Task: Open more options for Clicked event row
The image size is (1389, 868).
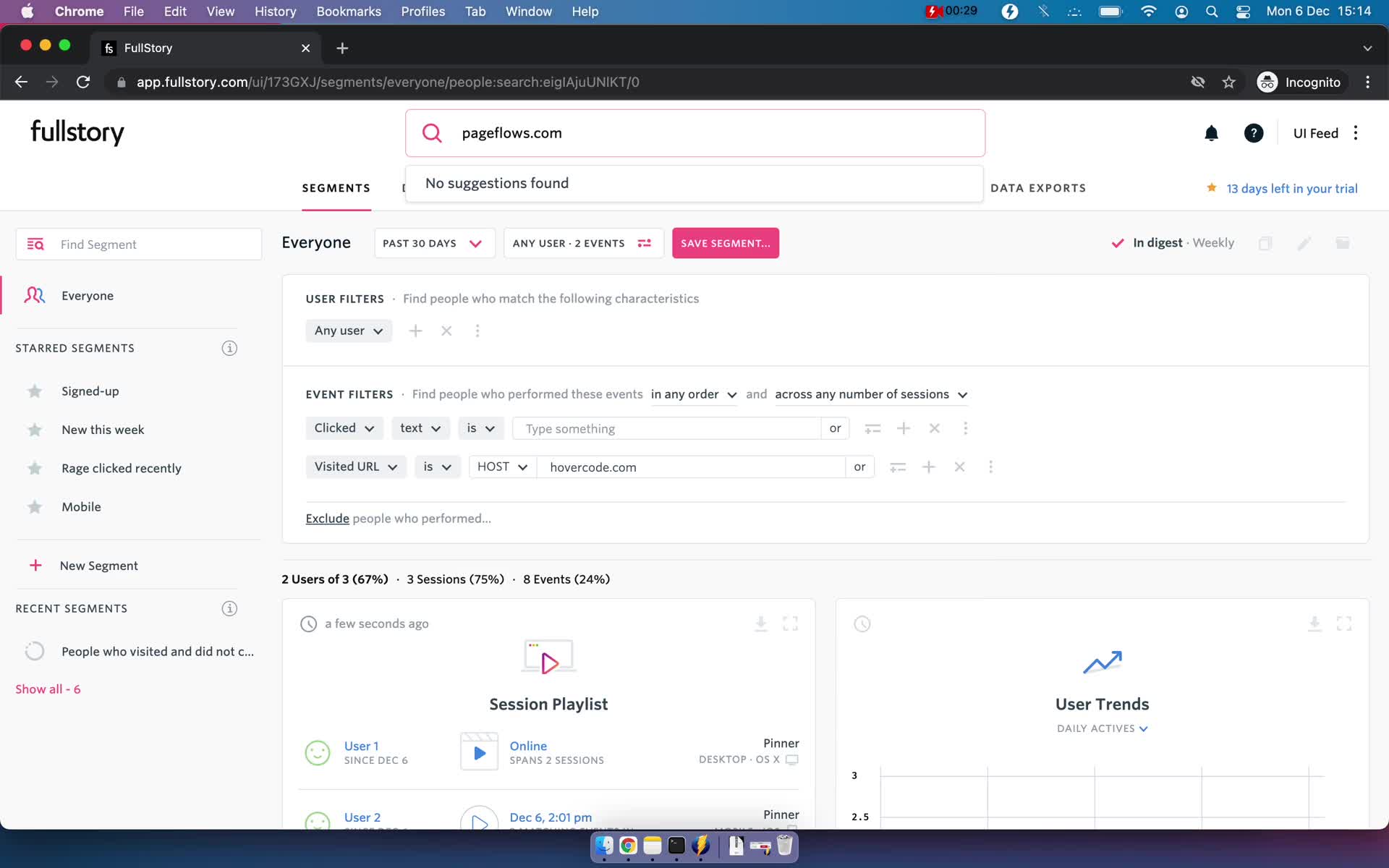Action: (x=966, y=428)
